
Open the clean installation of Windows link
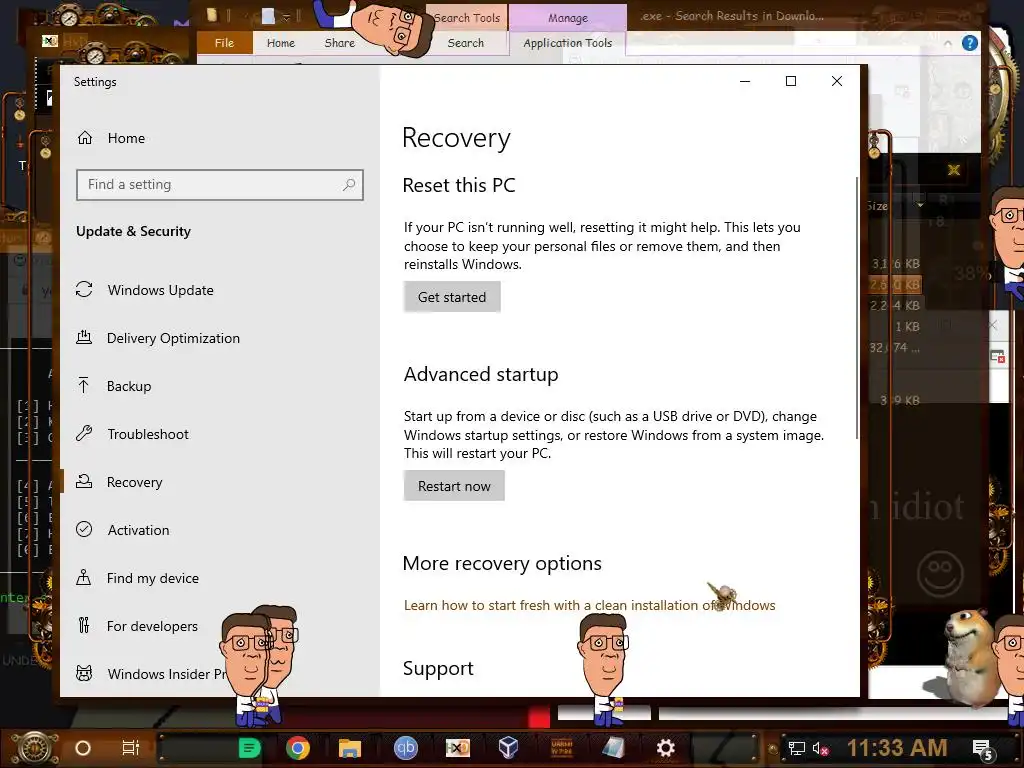pos(589,605)
